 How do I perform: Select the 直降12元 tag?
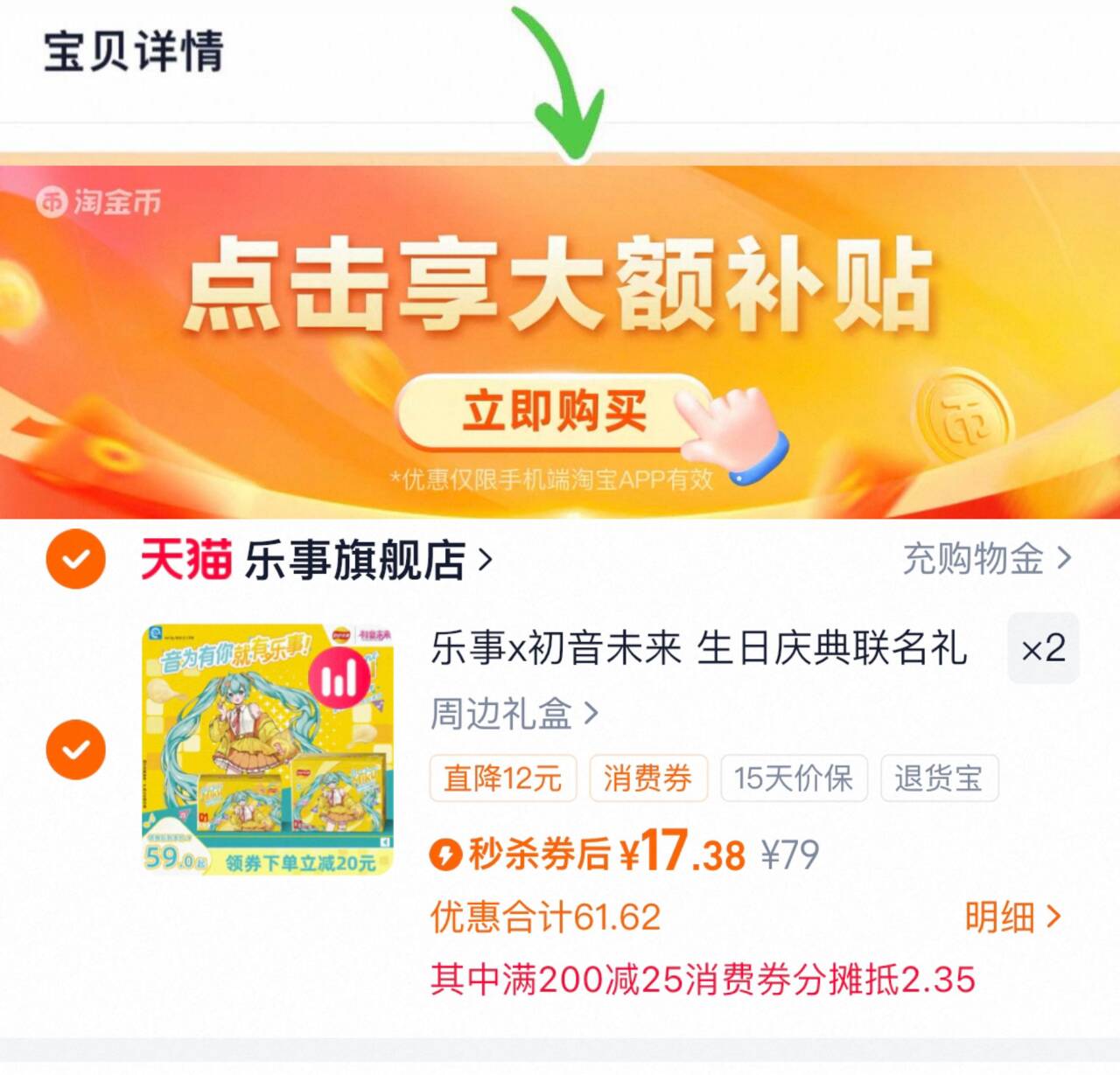[x=503, y=778]
